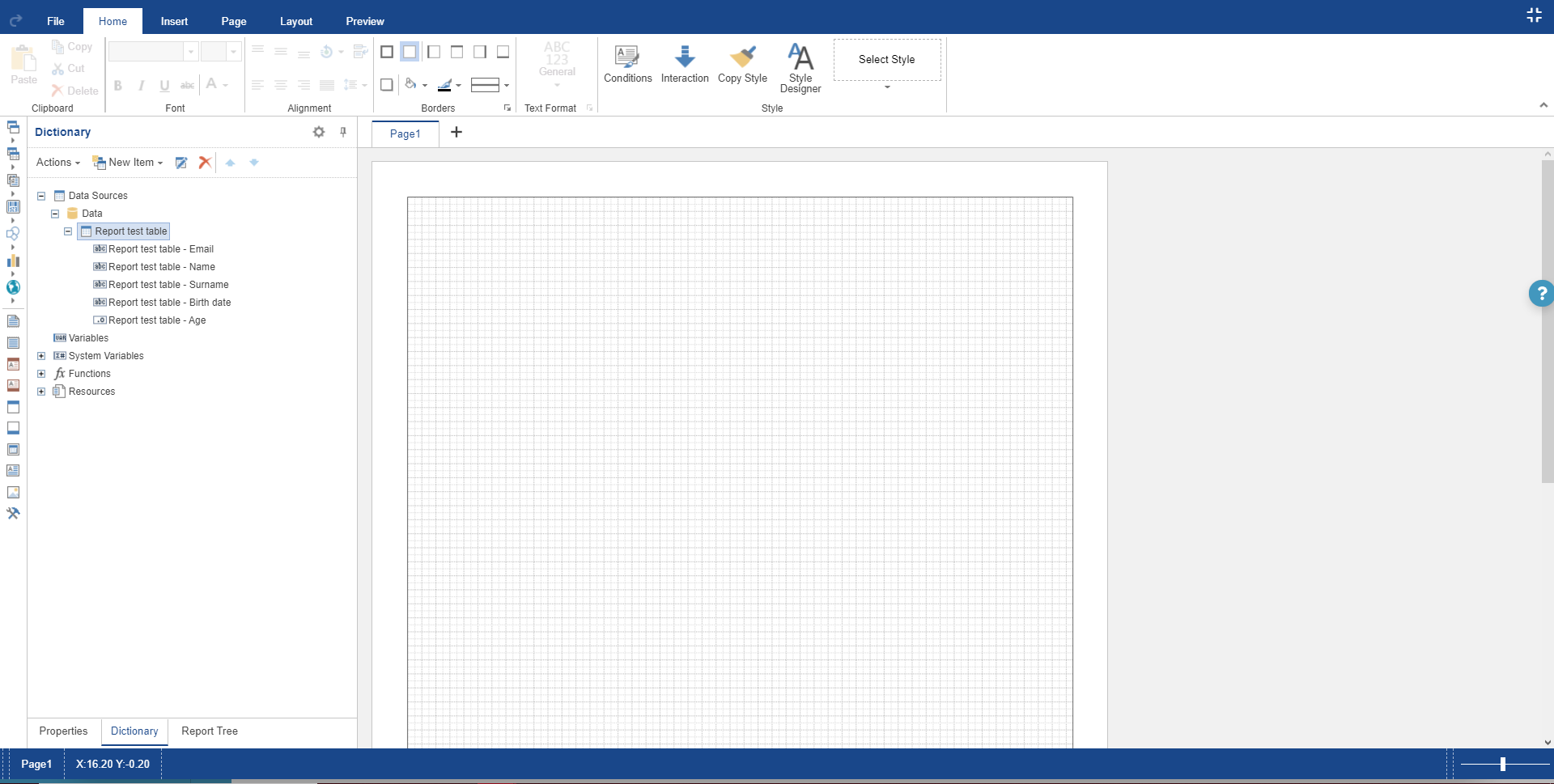Image resolution: width=1554 pixels, height=784 pixels.
Task: Pin the Dictionary panel
Action: pos(343,132)
